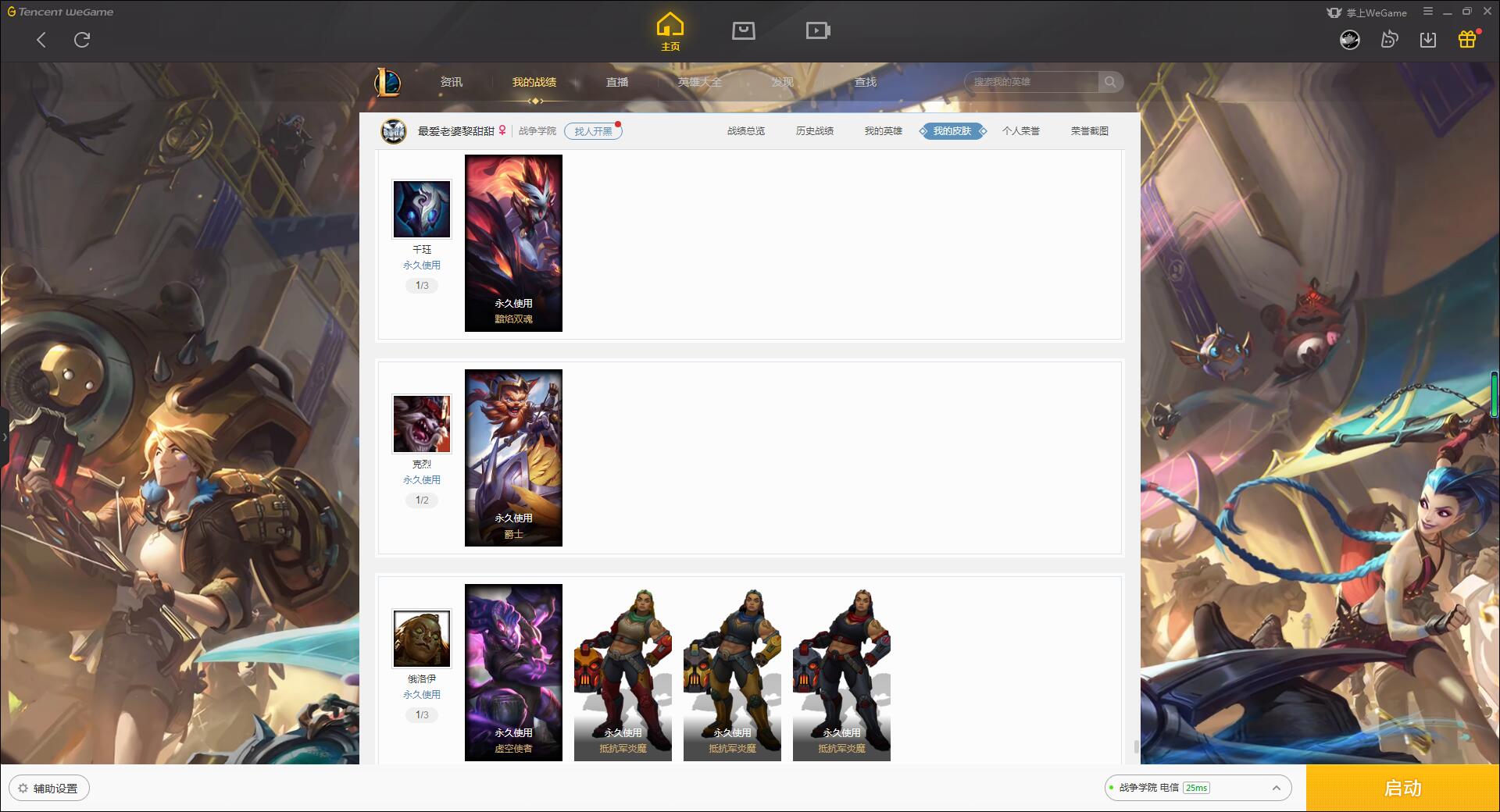Open the 黯焰双魂 skin card
This screenshot has width=1500, height=812.
click(513, 243)
